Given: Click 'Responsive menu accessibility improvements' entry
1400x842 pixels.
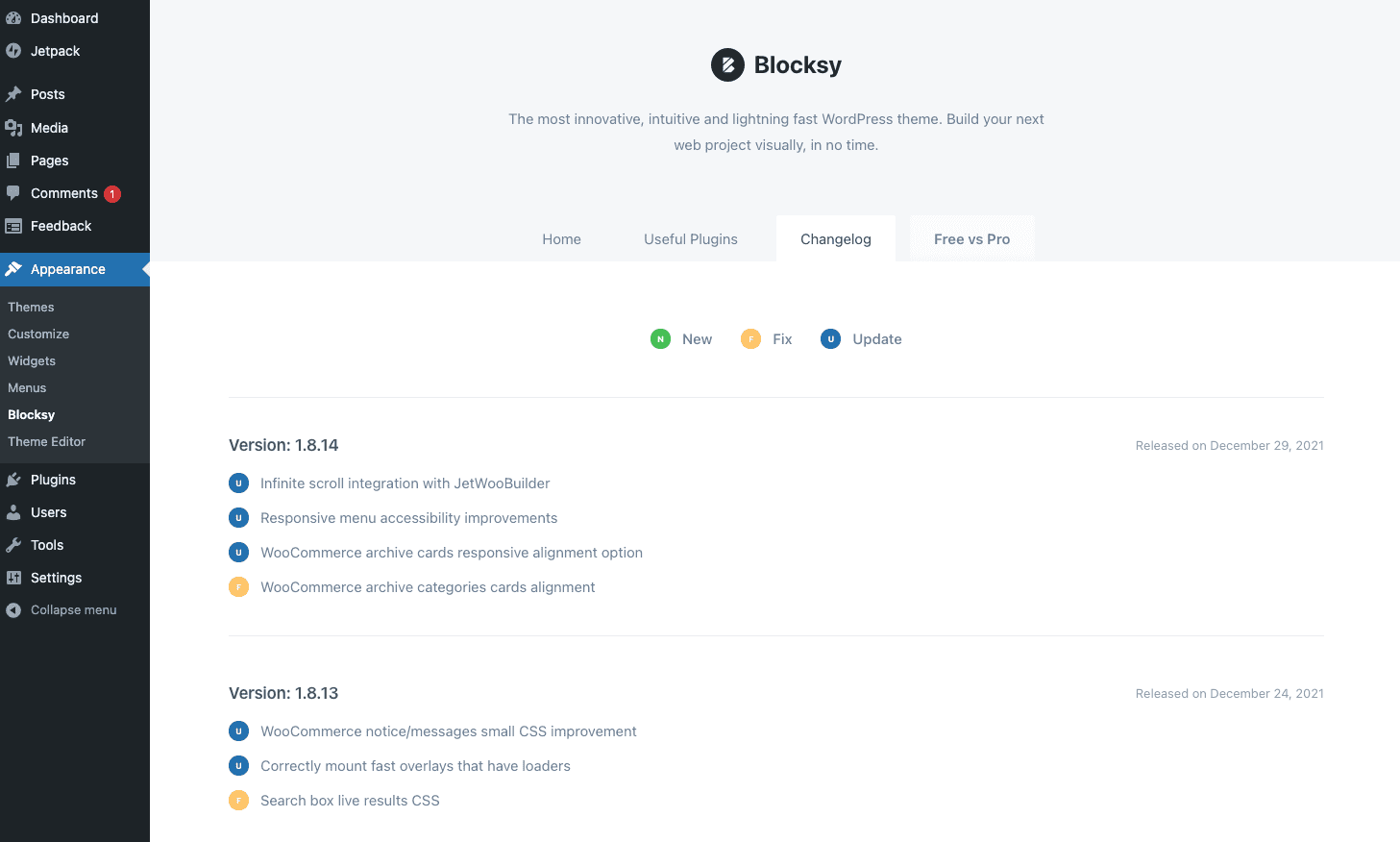Looking at the screenshot, I should [409, 518].
